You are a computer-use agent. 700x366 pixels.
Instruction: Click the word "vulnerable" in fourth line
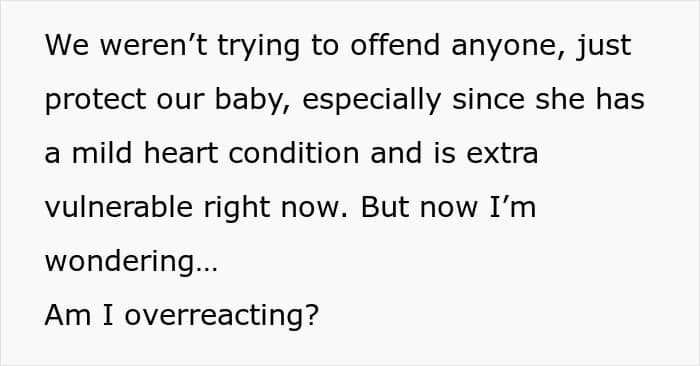click(118, 207)
